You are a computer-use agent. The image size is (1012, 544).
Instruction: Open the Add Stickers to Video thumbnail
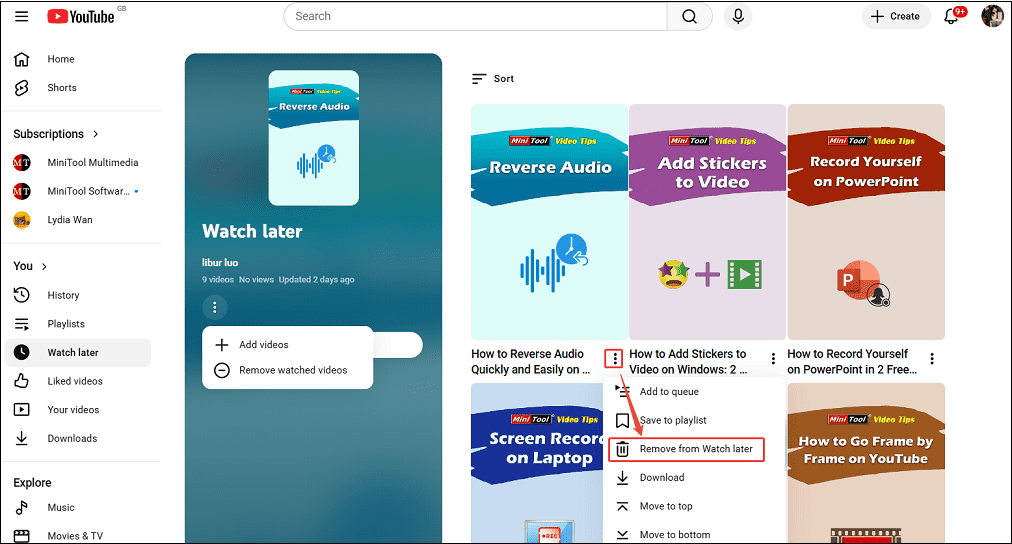[707, 222]
